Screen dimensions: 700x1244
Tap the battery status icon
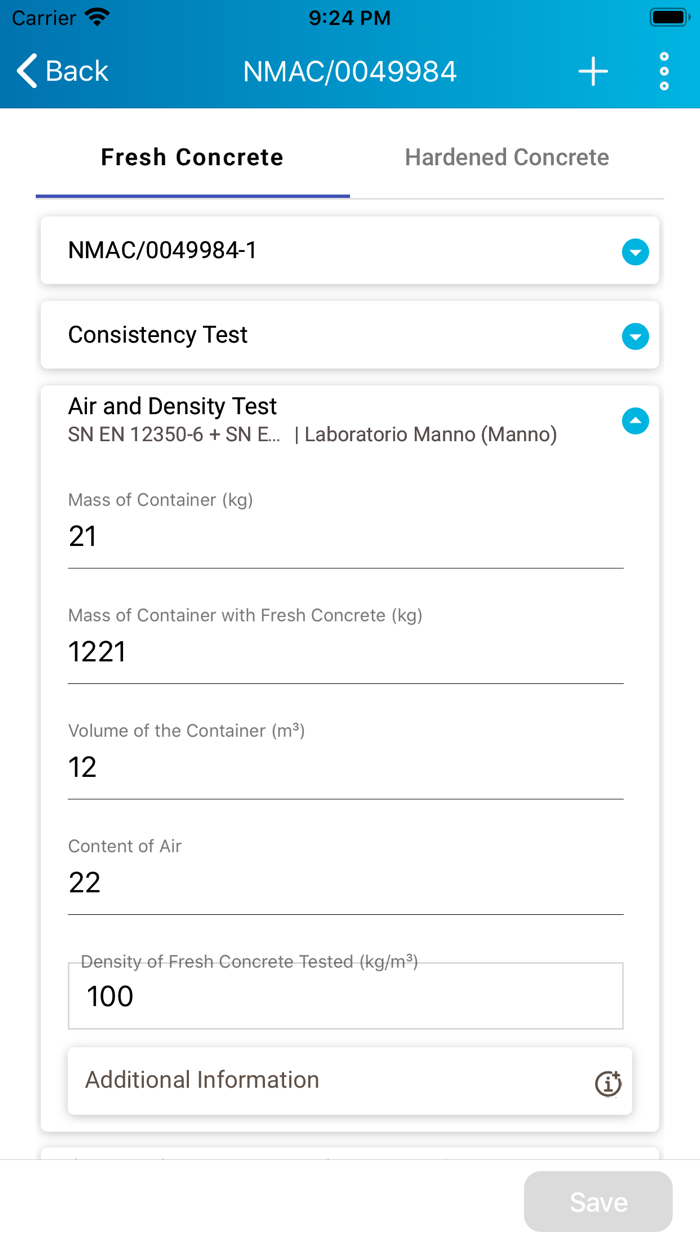coord(667,18)
